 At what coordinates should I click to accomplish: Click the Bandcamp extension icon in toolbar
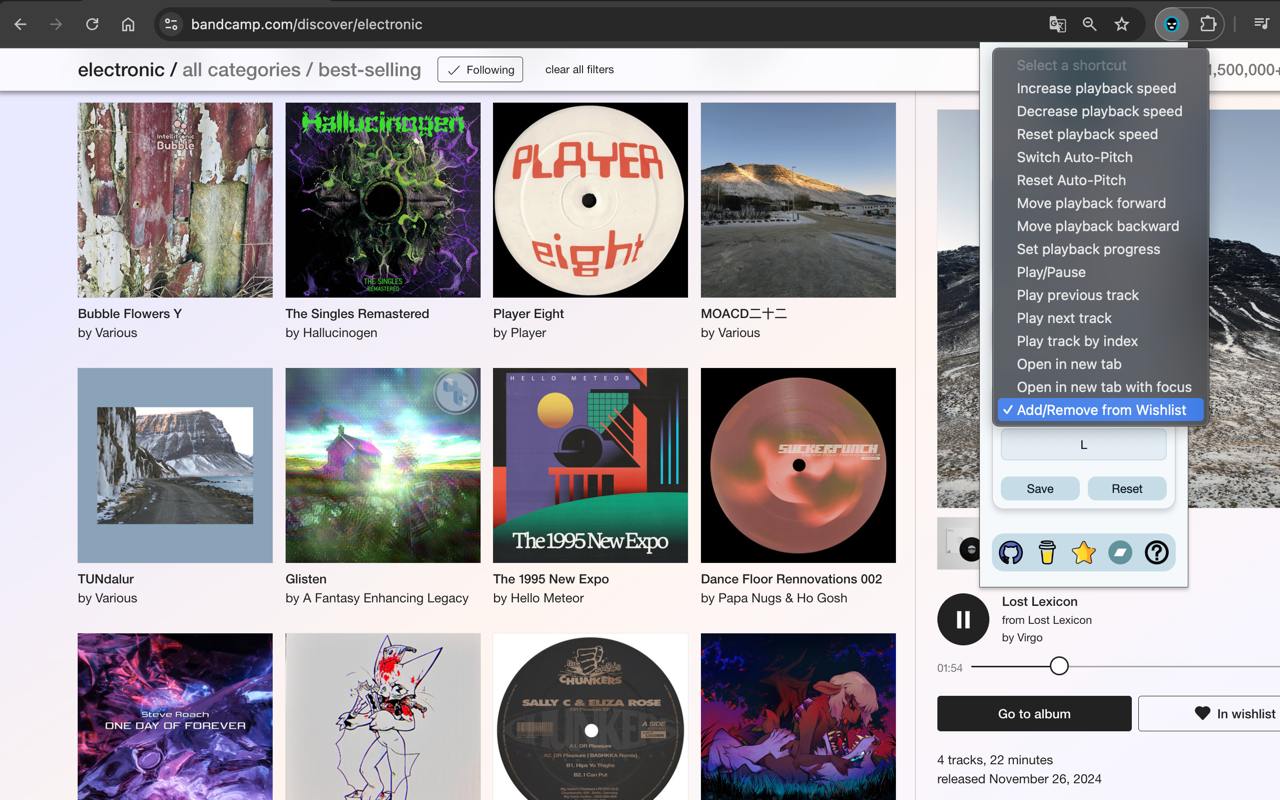click(1171, 24)
